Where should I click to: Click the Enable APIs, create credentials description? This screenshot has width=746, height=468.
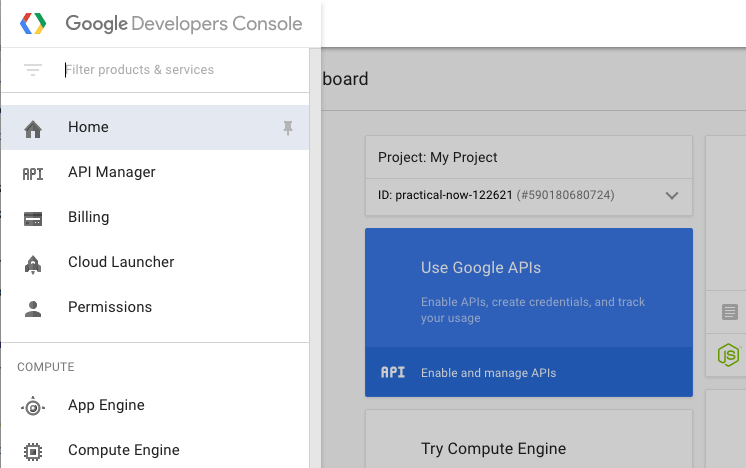[533, 310]
